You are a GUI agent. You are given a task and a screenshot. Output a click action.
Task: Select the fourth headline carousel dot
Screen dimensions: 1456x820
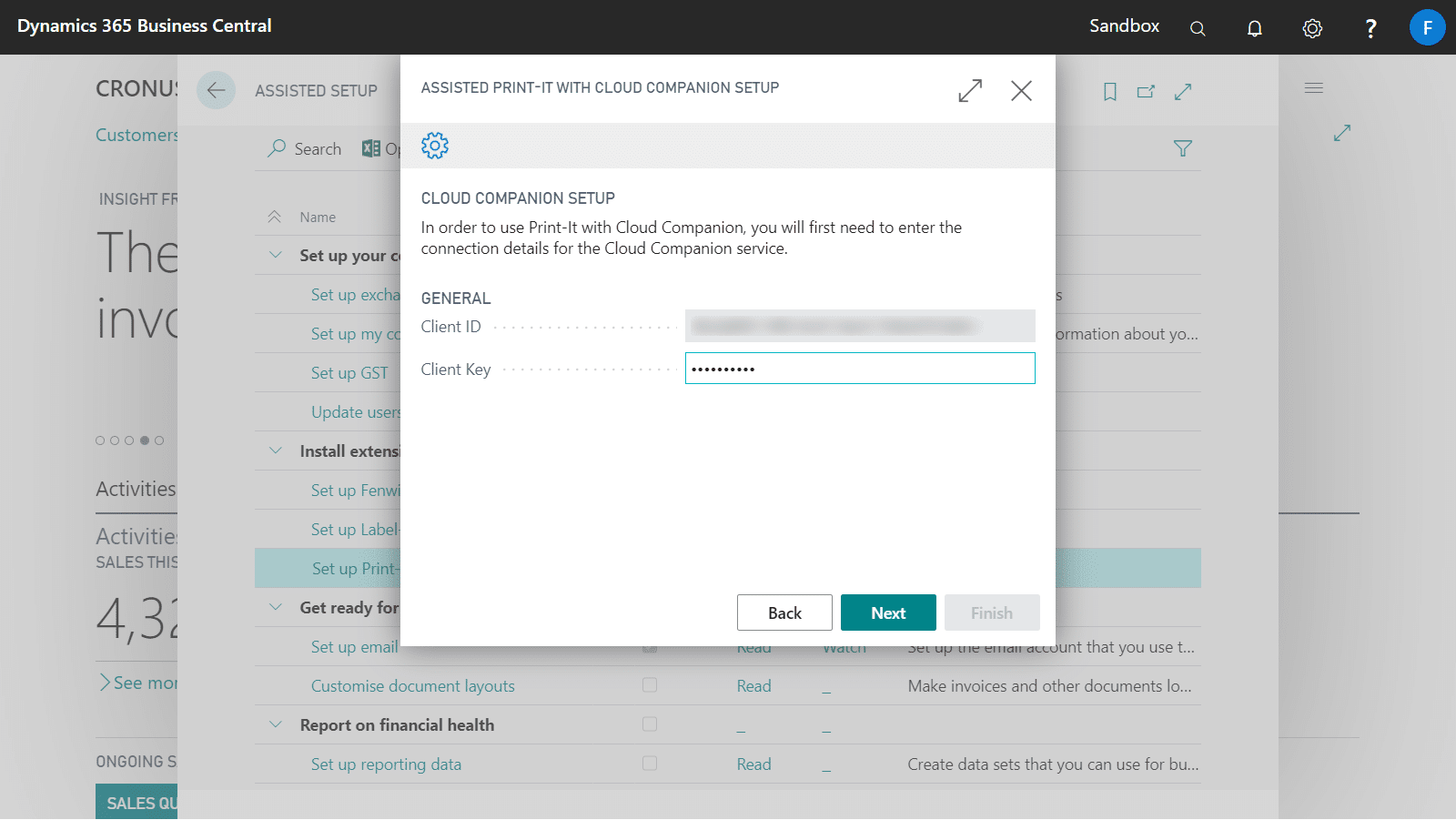145,440
